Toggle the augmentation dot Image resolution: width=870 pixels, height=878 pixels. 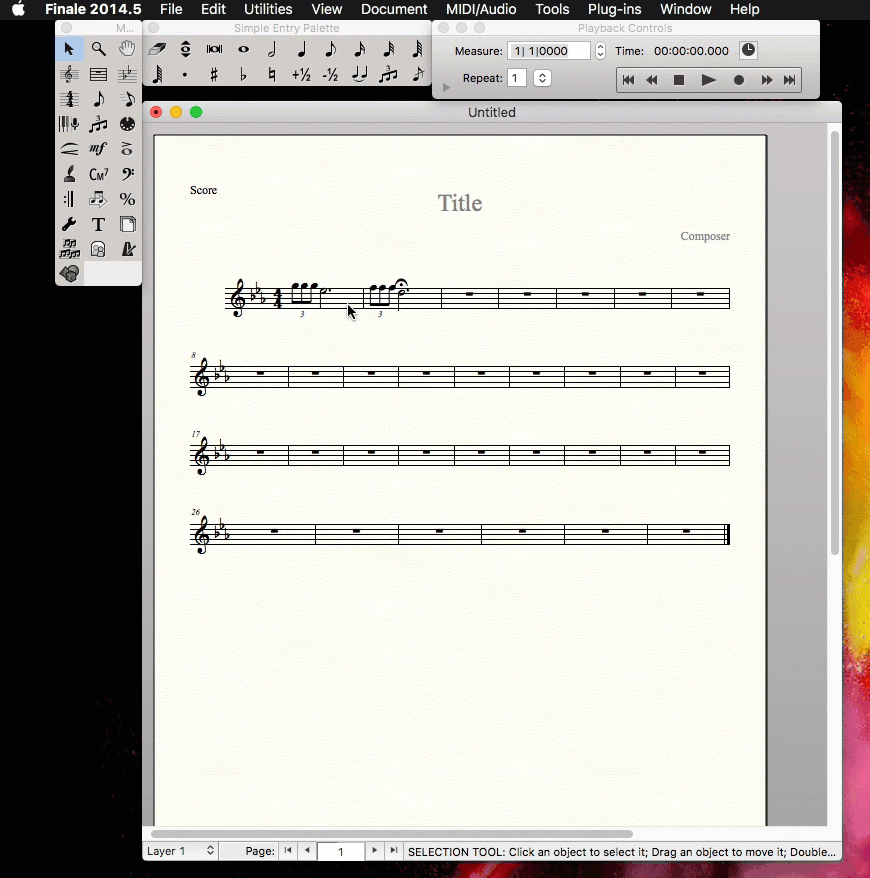tap(185, 75)
